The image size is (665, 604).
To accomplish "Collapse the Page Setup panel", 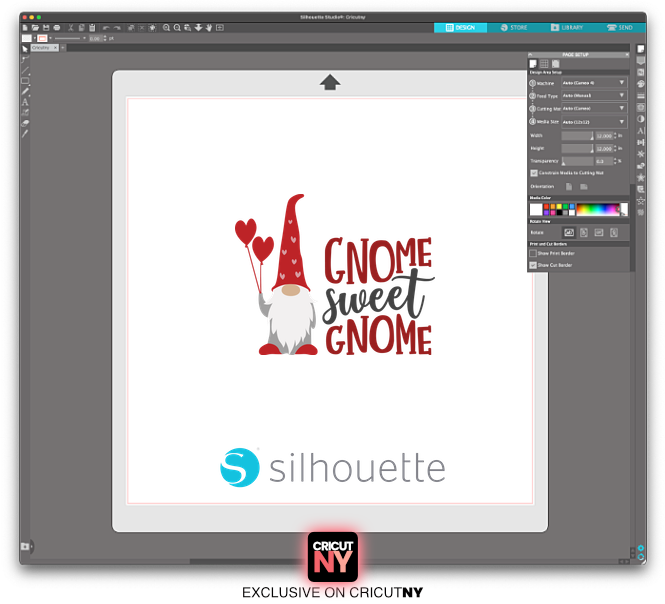I will click(530, 55).
